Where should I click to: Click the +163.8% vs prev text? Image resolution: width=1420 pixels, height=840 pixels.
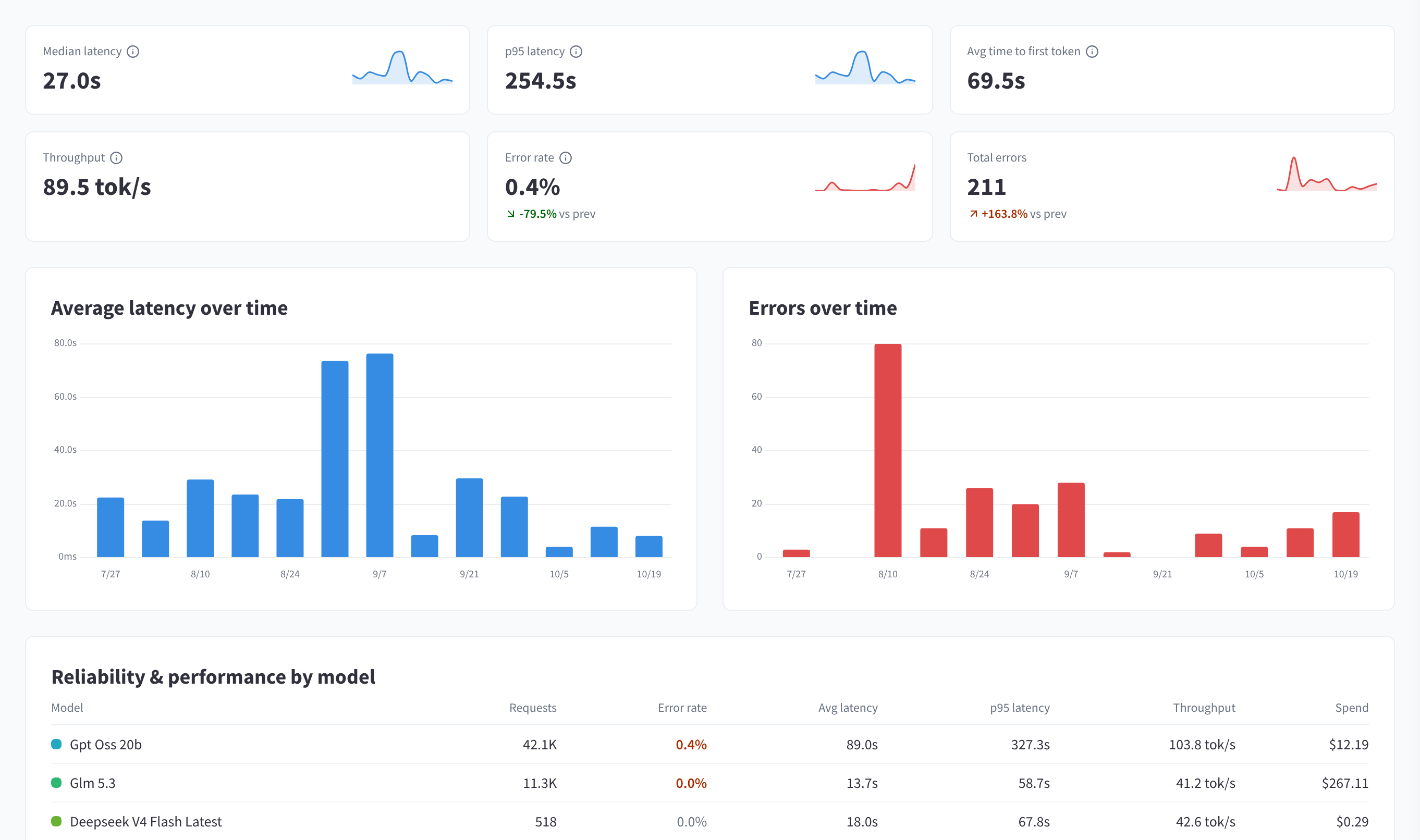tap(1024, 214)
